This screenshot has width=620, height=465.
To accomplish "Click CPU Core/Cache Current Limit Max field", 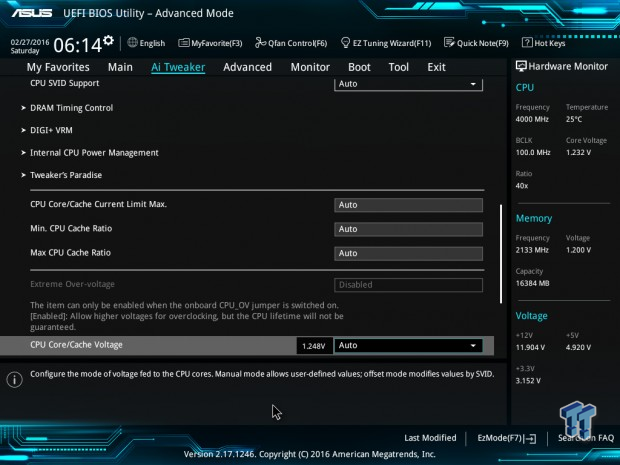I will click(408, 205).
